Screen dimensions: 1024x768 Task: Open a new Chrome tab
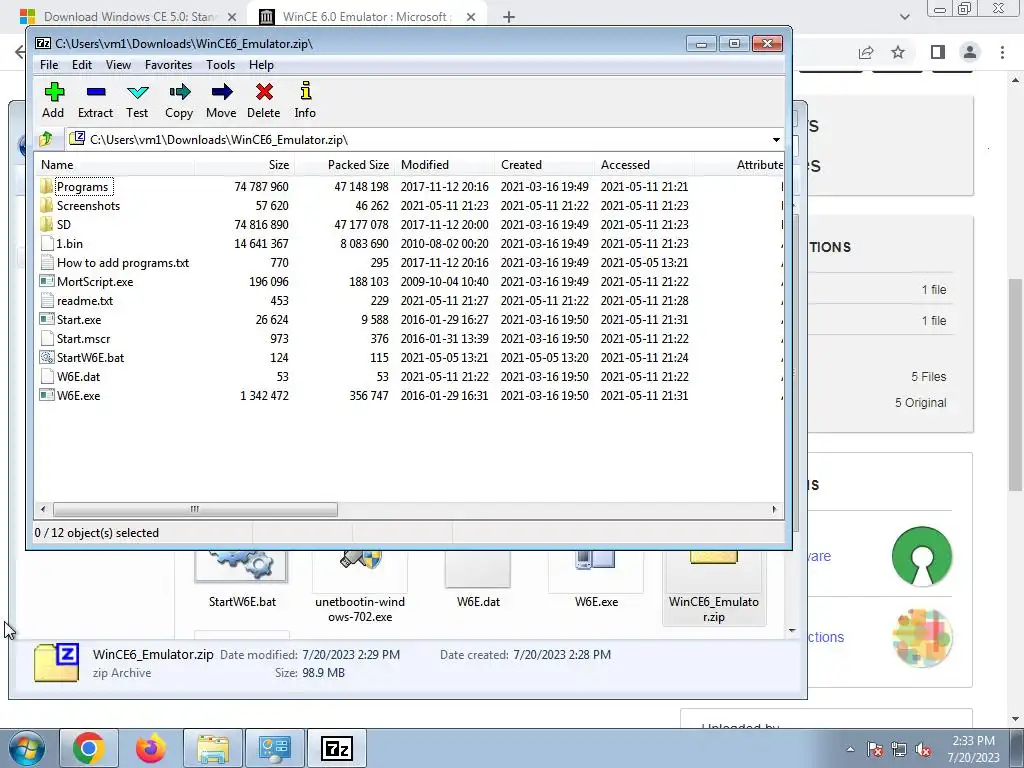point(509,17)
